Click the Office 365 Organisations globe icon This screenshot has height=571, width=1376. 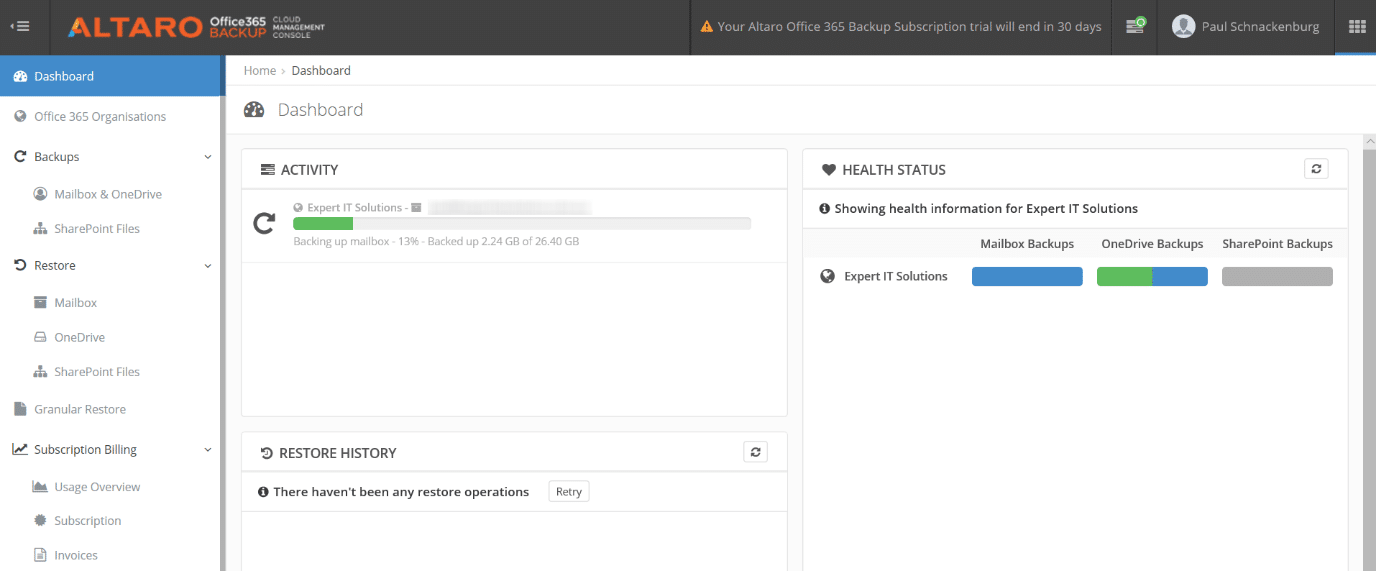point(20,116)
